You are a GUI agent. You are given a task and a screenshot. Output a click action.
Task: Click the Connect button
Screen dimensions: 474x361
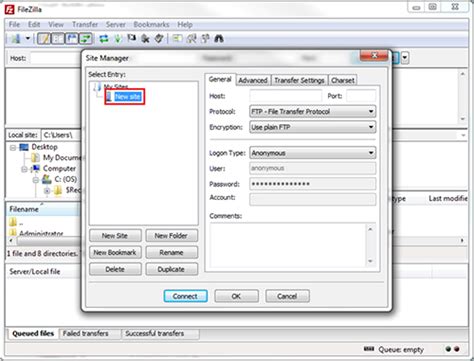pyautogui.click(x=185, y=296)
